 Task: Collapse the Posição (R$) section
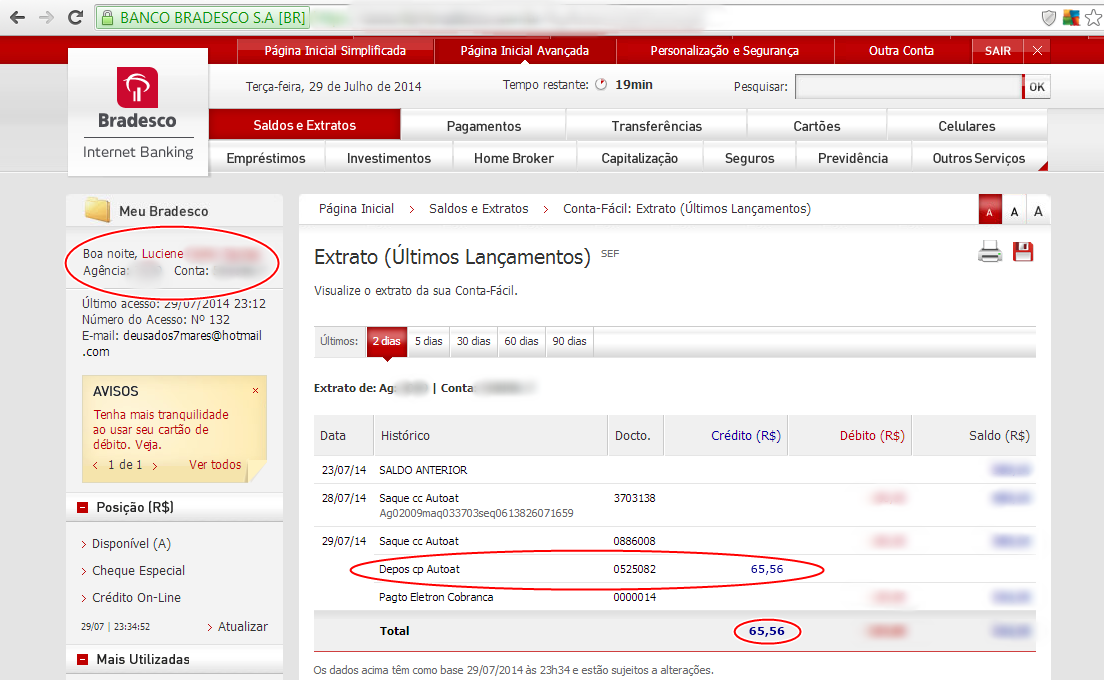(82, 507)
